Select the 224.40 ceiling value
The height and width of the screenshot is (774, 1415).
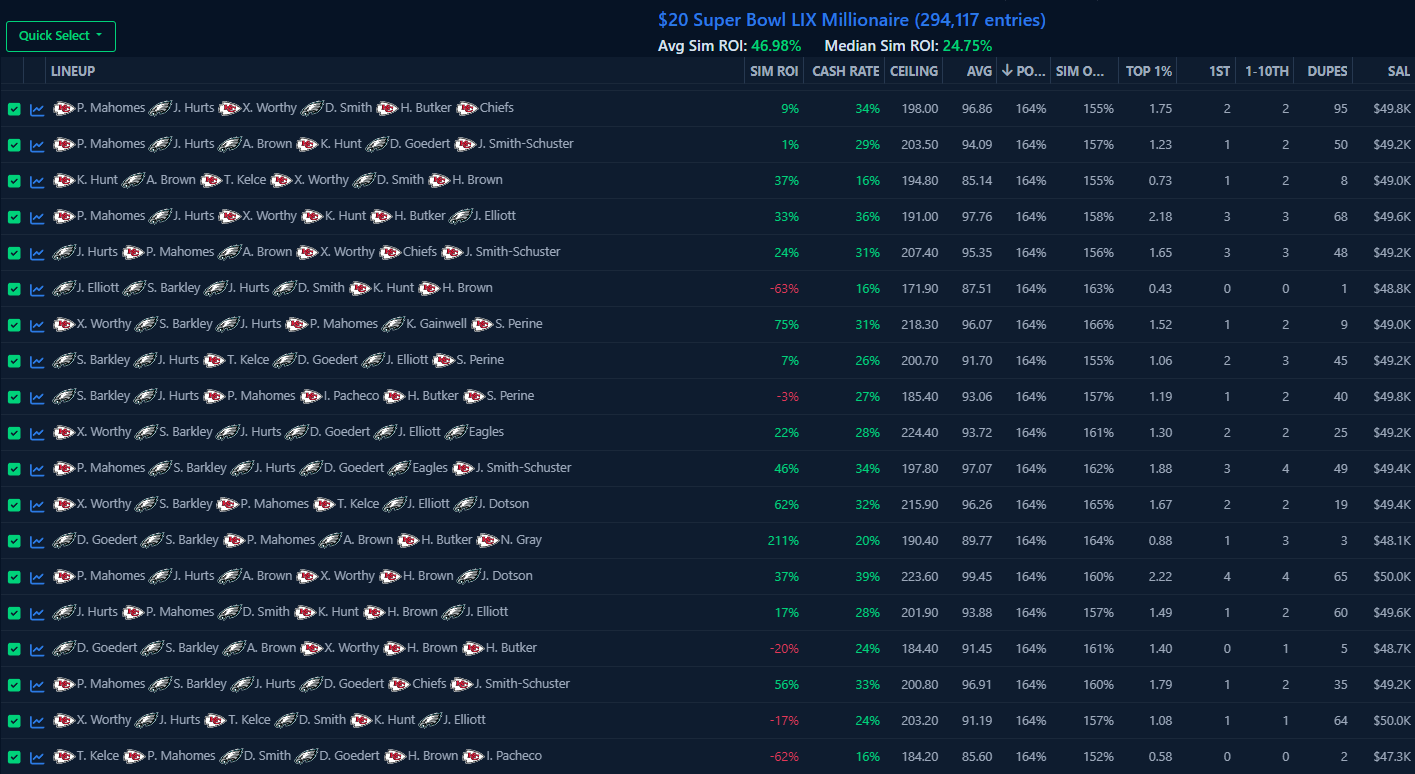coord(920,432)
